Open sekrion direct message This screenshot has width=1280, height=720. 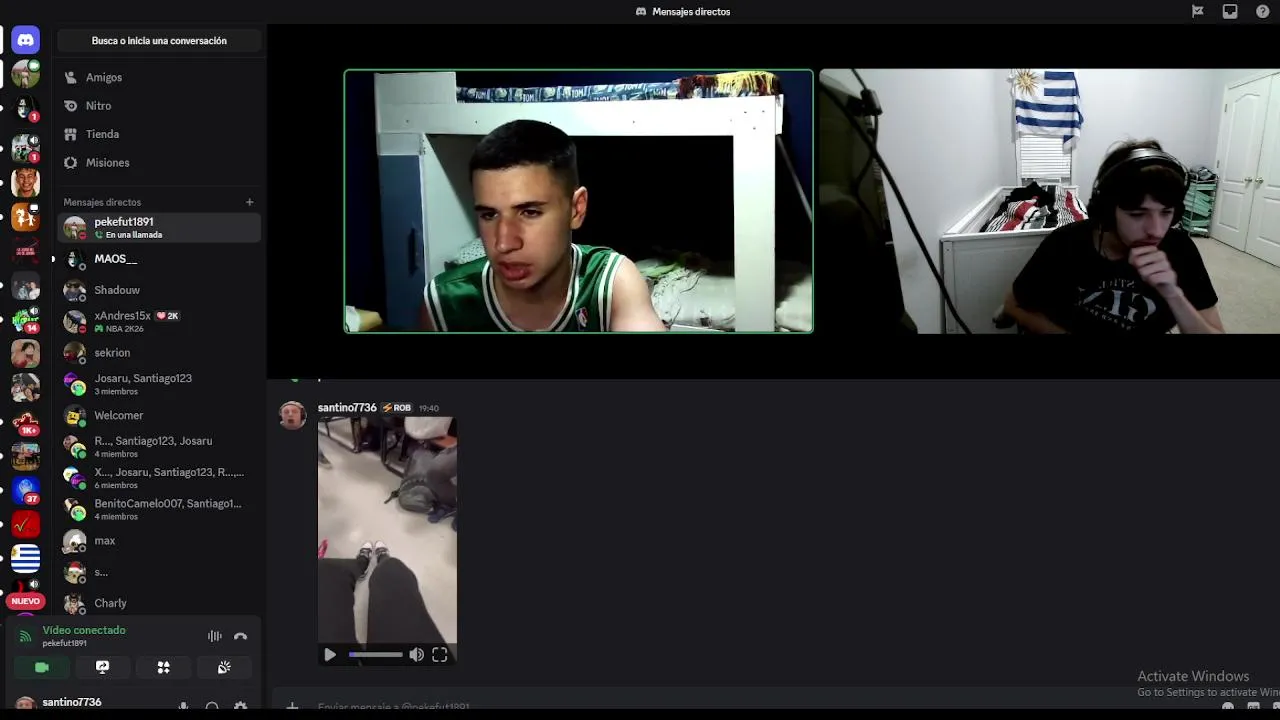coord(160,353)
